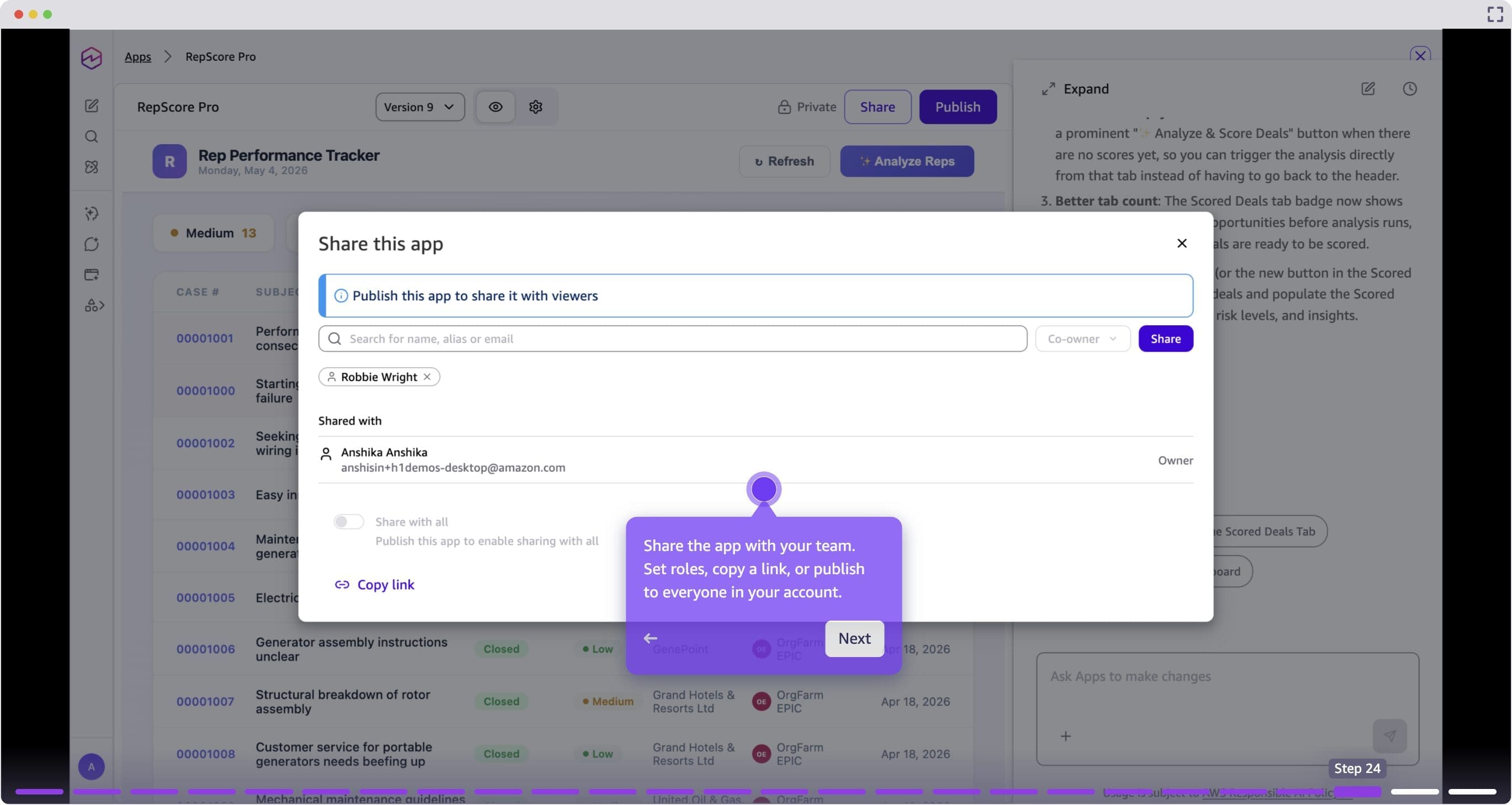
Task: Open case 00001008 link
Action: (205, 754)
